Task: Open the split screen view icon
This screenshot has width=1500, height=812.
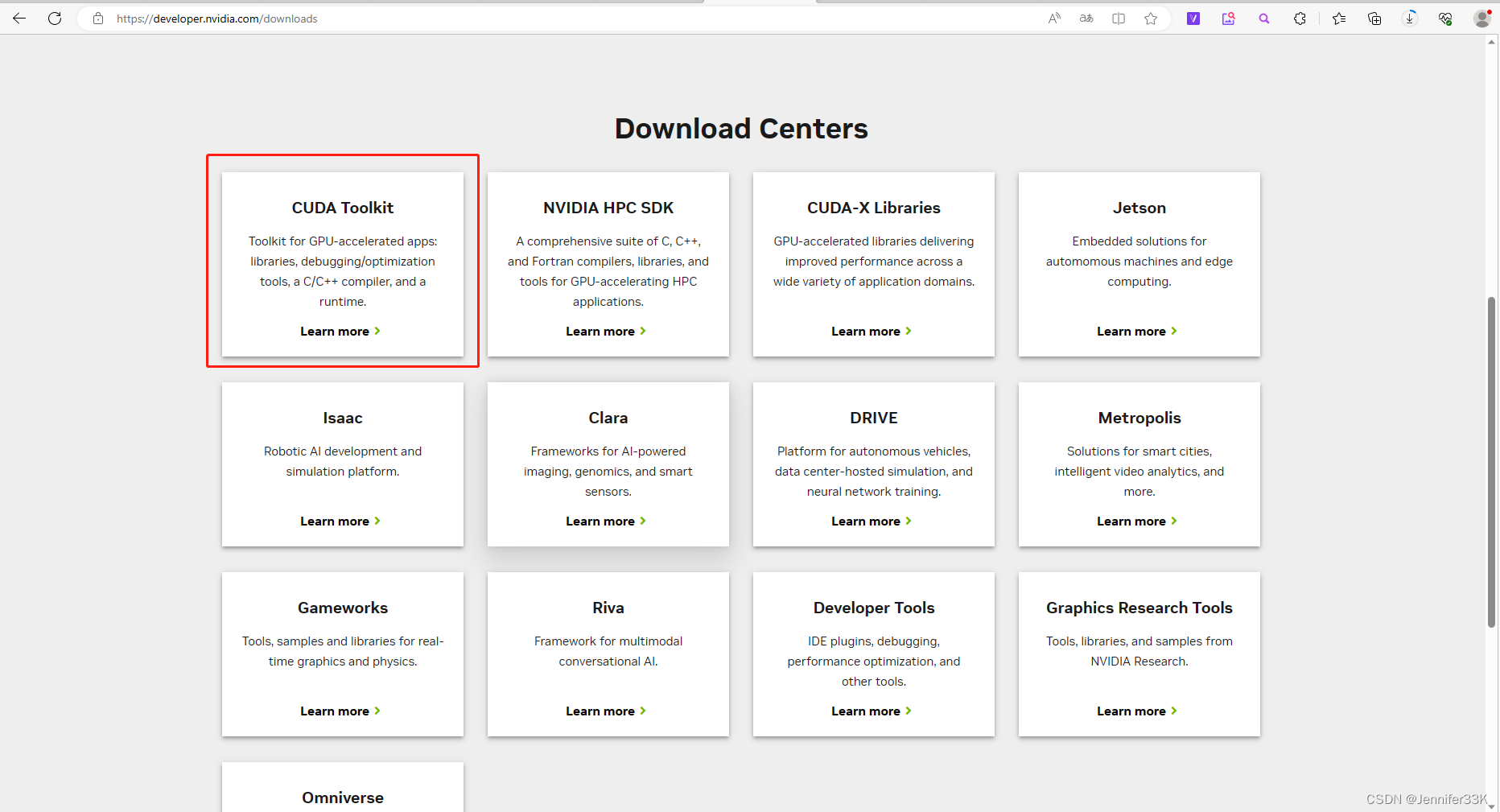Action: point(1119,19)
